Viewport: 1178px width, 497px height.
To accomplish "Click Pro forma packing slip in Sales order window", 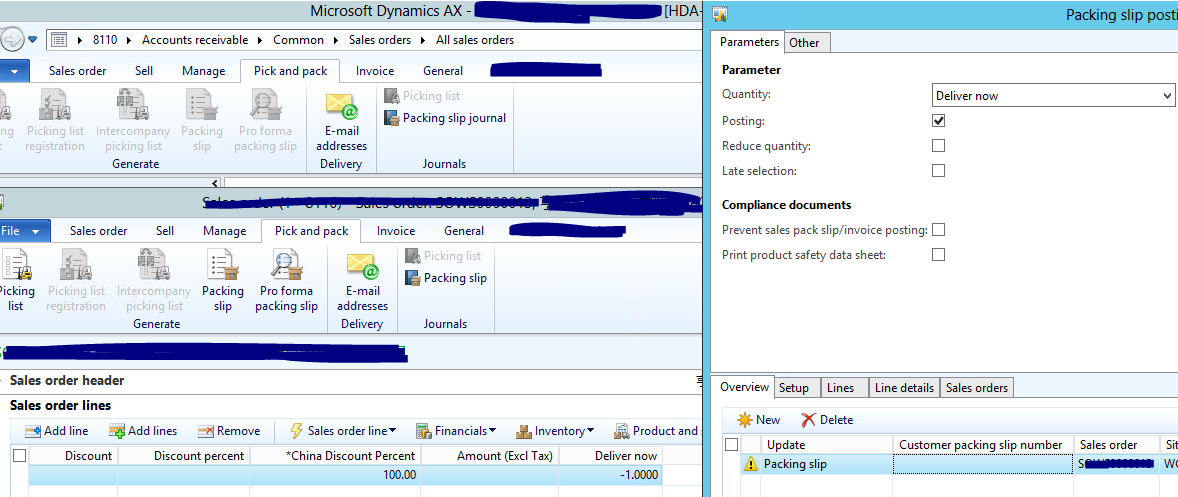I will [x=286, y=281].
